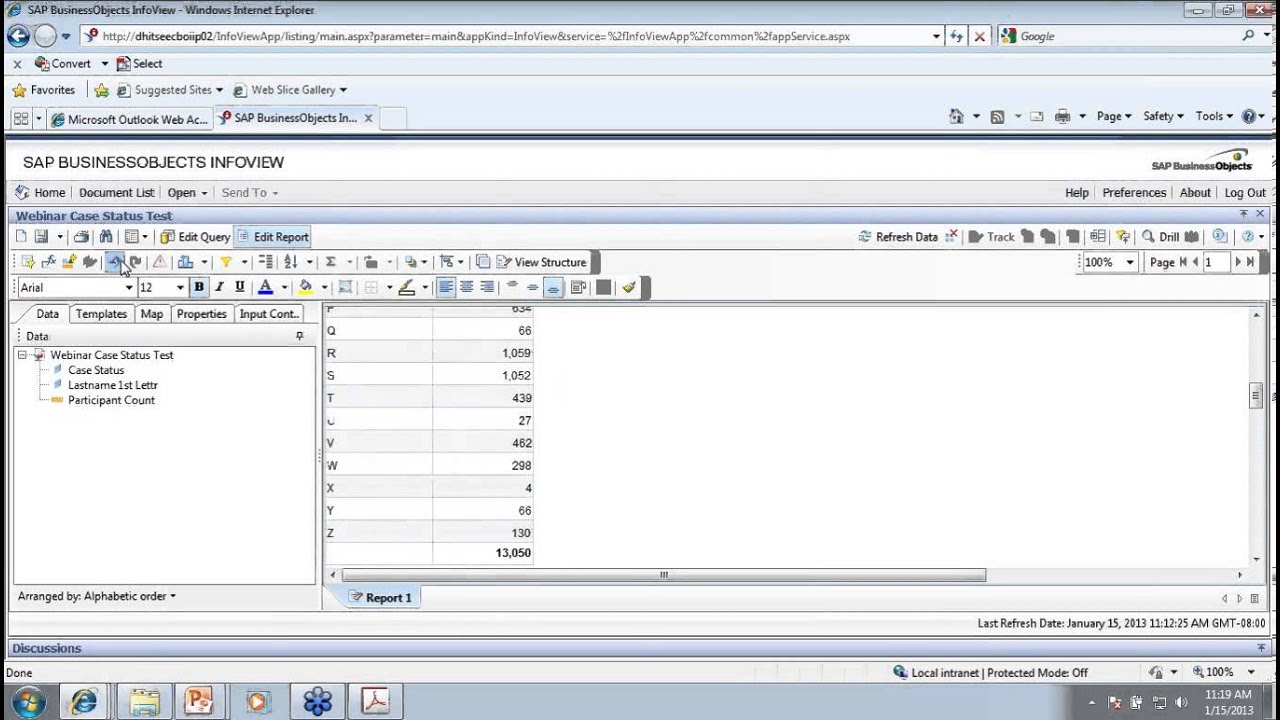Switch to the Input Controls tab
This screenshot has height=720, width=1280.
268,314
